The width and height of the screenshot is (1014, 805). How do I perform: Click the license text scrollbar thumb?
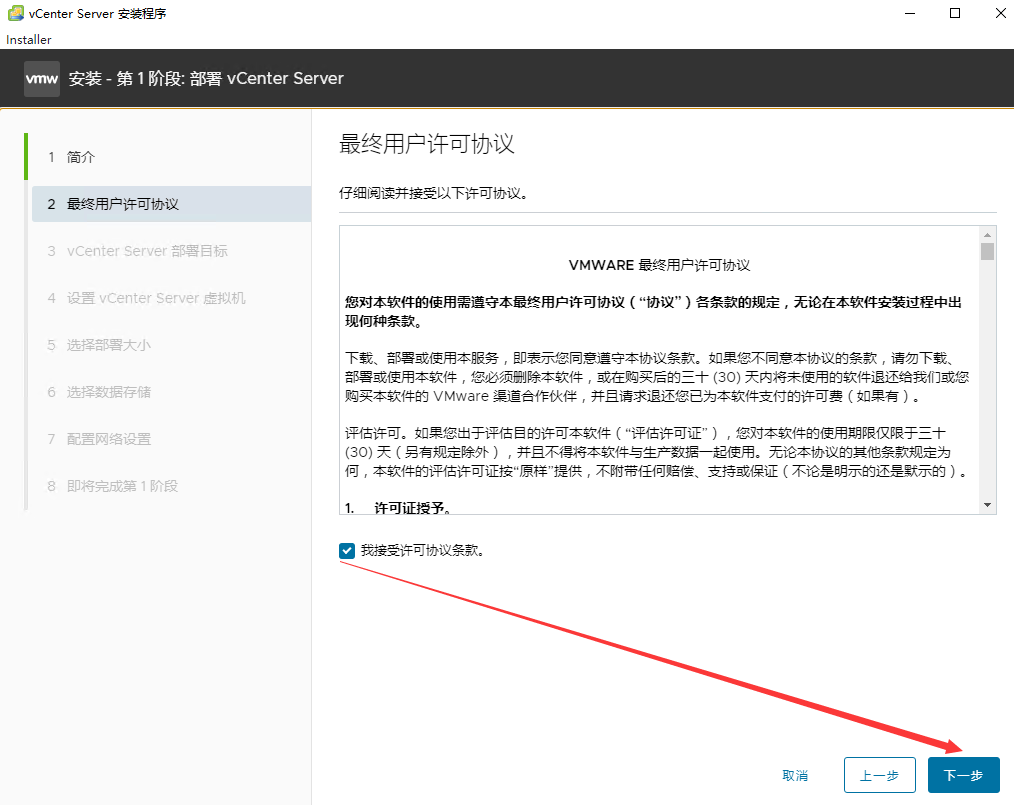click(x=987, y=251)
